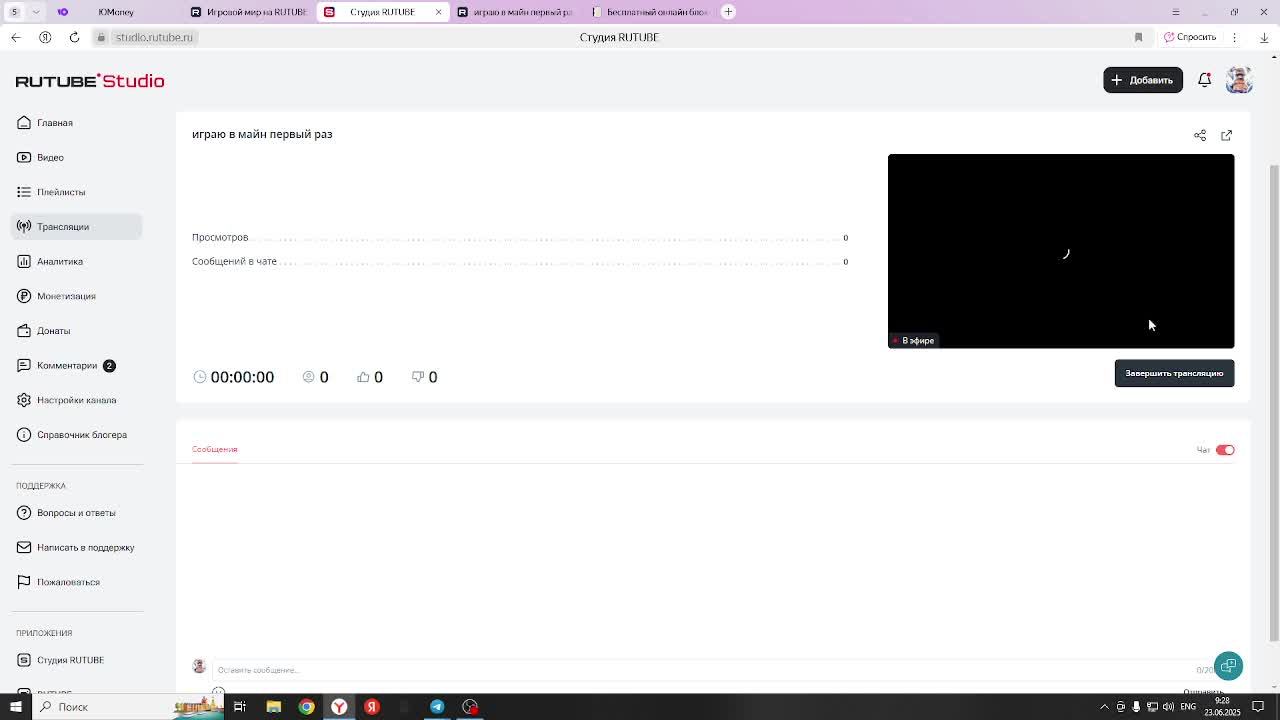The width and height of the screenshot is (1280, 720).
Task: Click the chart icon beside Аналитика
Action: pyautogui.click(x=24, y=261)
